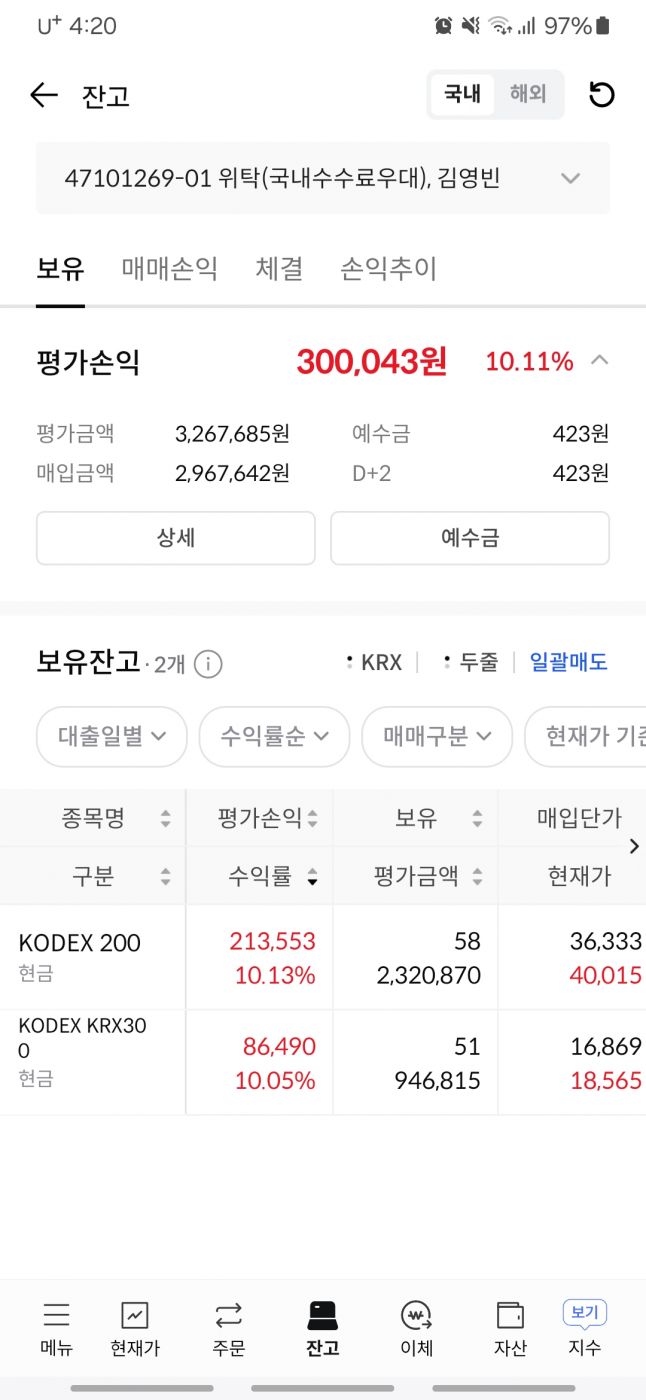646x1400 pixels.
Task: Go to 주문 order icon
Action: click(229, 1315)
